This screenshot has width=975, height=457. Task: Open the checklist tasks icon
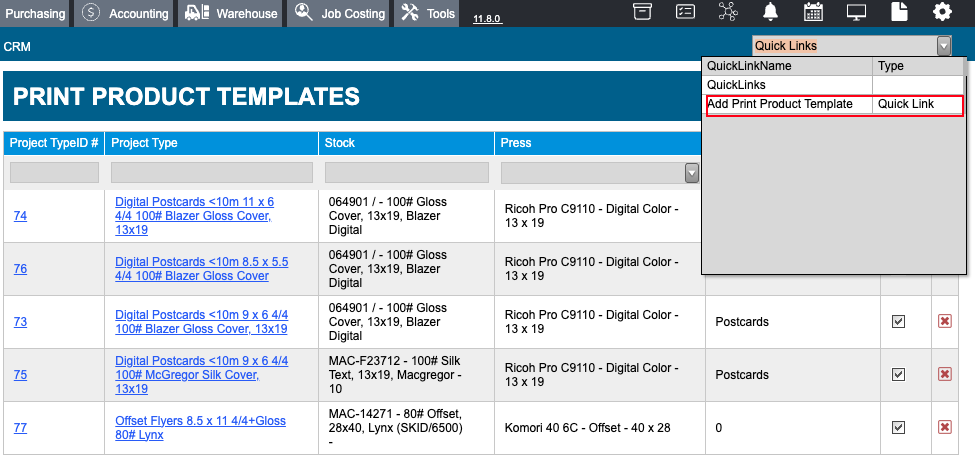(x=685, y=12)
